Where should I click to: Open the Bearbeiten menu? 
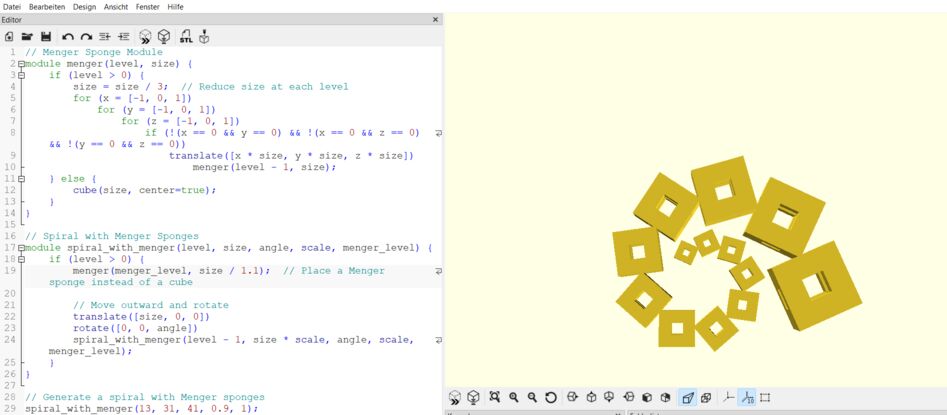point(47,7)
